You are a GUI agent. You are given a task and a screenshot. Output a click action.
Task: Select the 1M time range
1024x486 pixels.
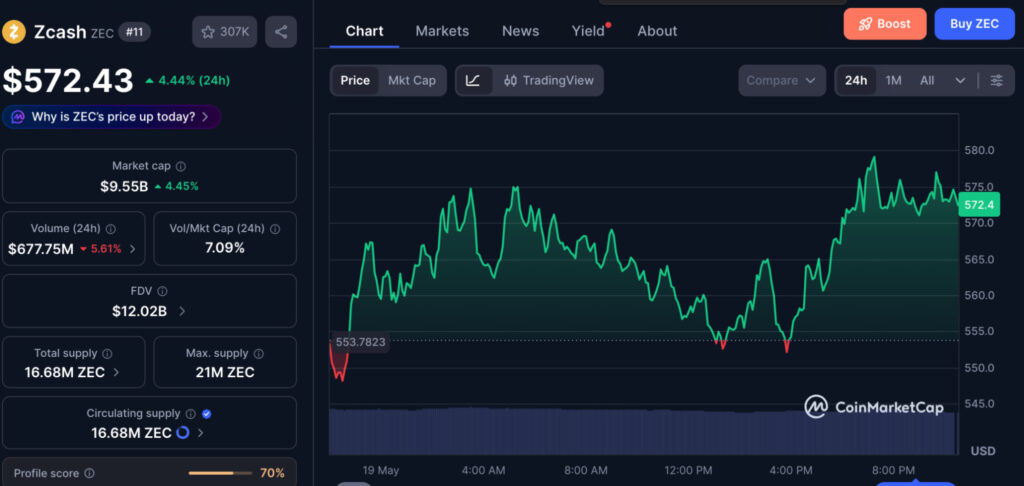coord(893,80)
